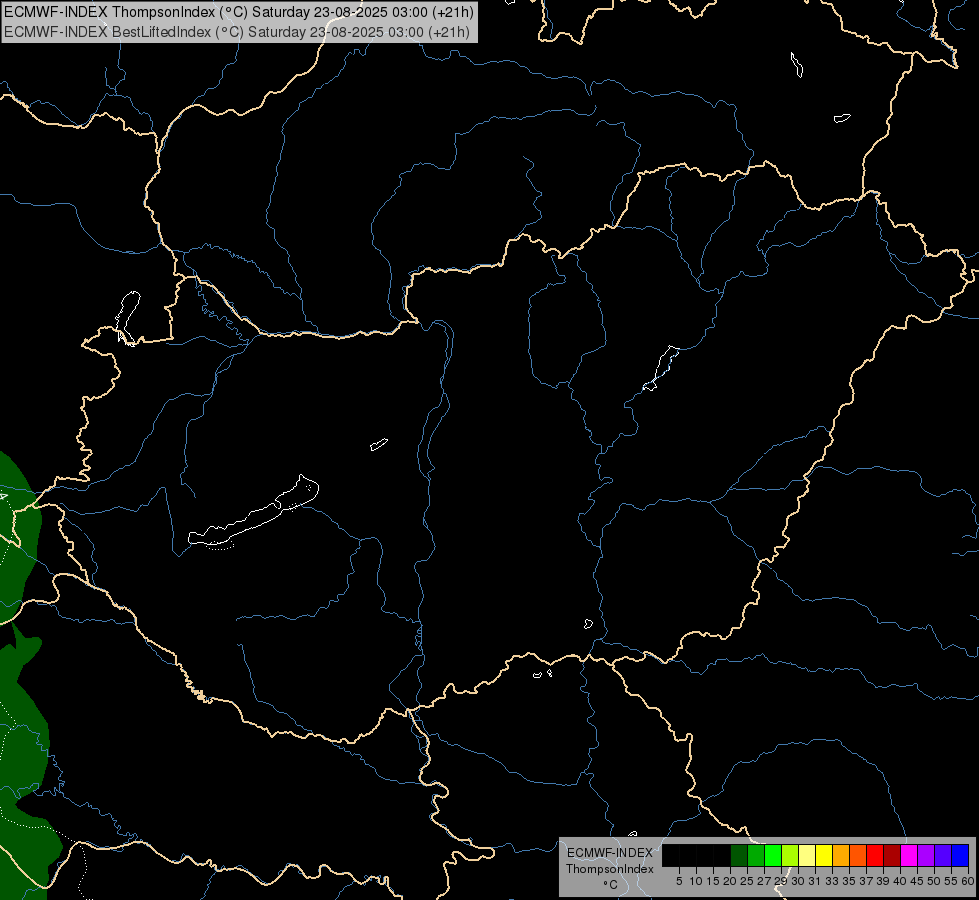Click the dark orange 35-37 legend swatch

pyautogui.click(x=858, y=855)
